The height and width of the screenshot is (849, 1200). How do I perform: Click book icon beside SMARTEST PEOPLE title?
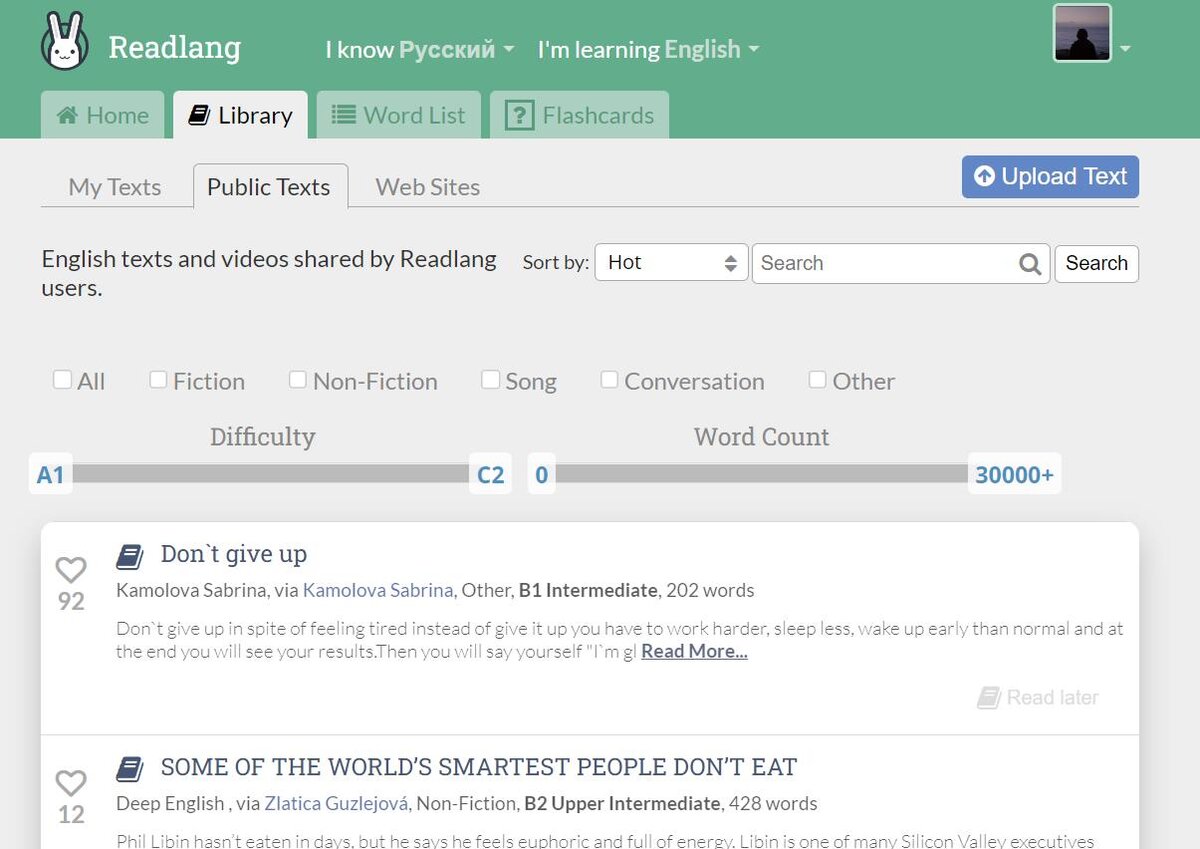point(130,768)
